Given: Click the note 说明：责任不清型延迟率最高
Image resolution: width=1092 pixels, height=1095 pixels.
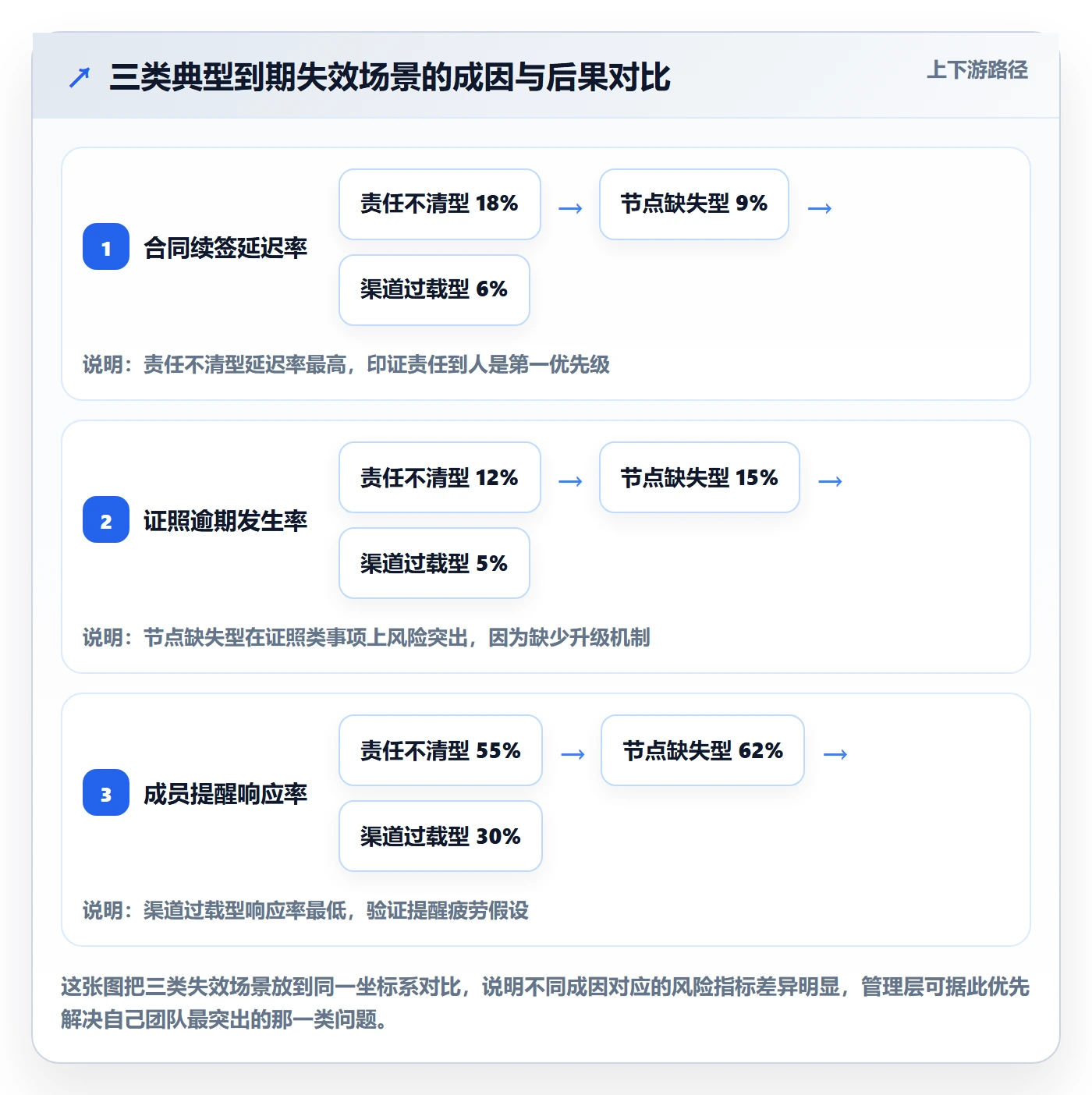Looking at the screenshot, I should (x=346, y=364).
